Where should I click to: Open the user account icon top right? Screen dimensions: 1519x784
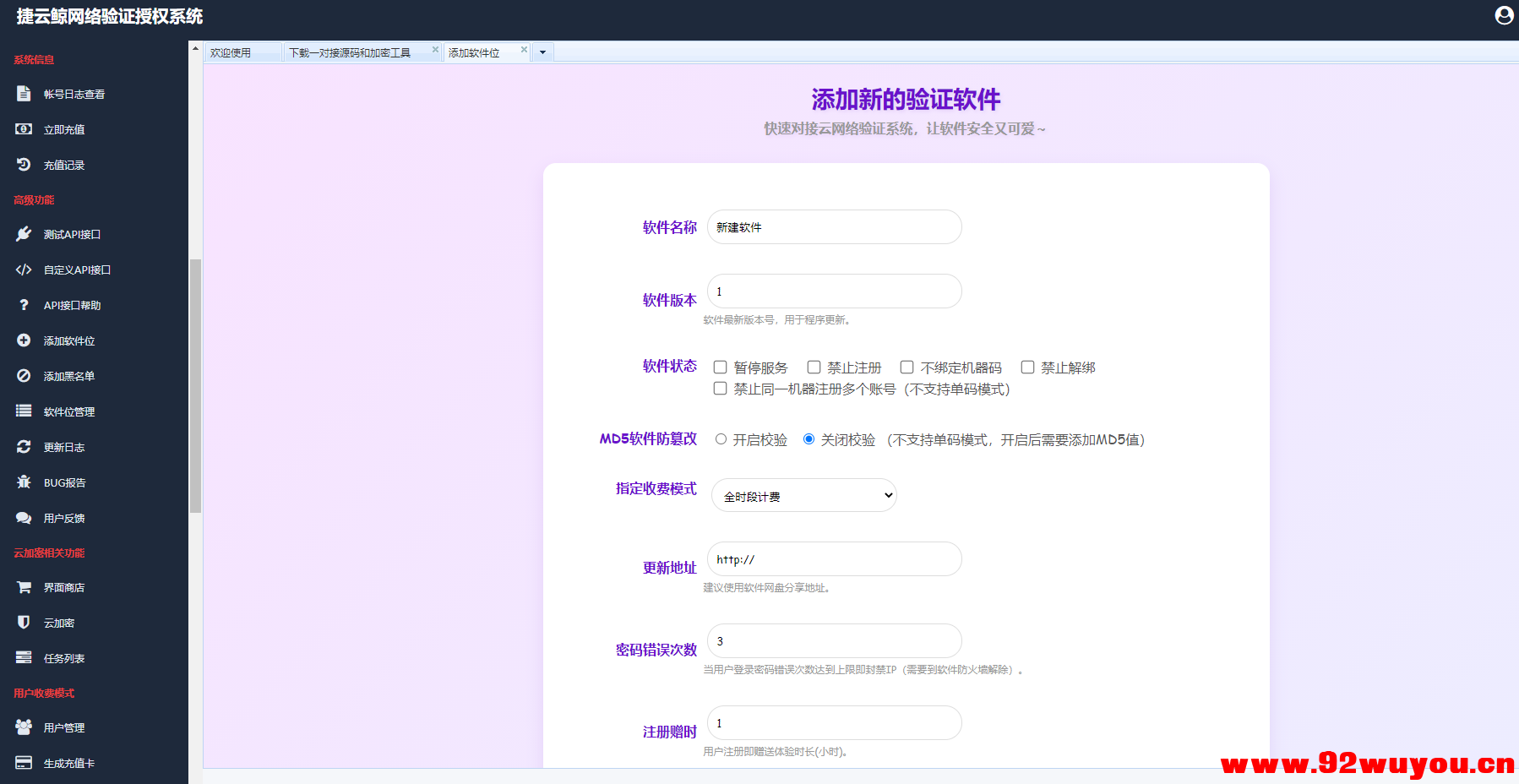(x=1503, y=15)
